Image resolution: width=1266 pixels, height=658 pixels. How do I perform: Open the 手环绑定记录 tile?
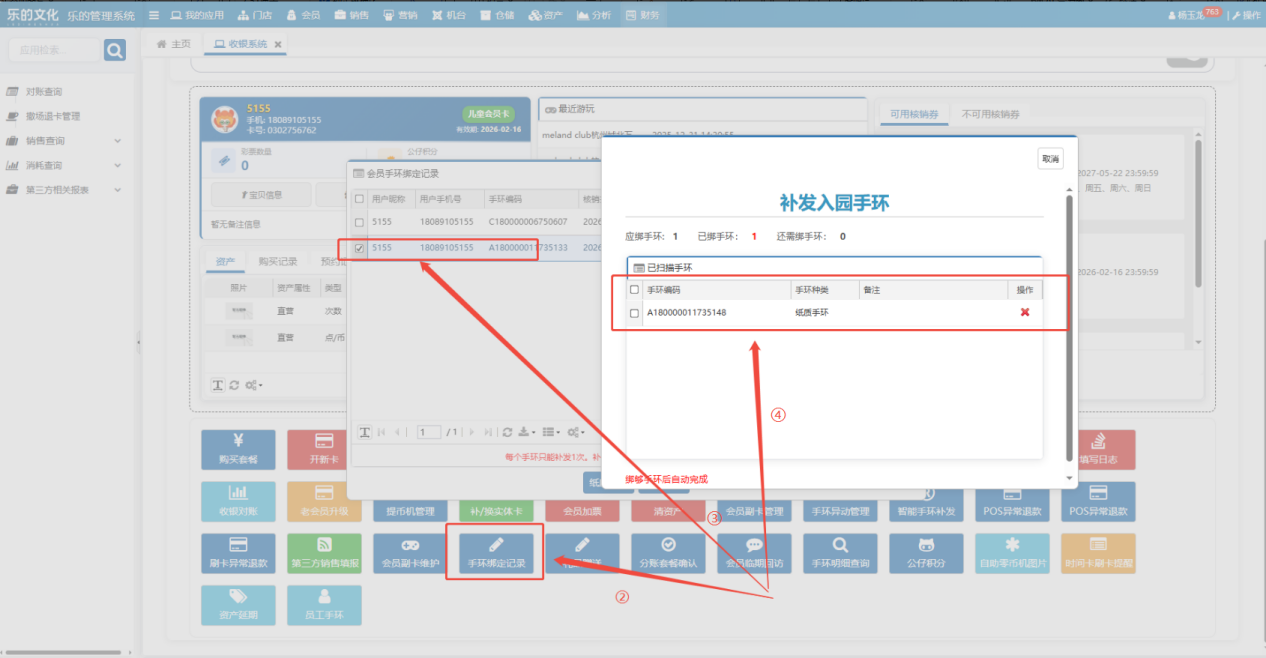pos(496,553)
